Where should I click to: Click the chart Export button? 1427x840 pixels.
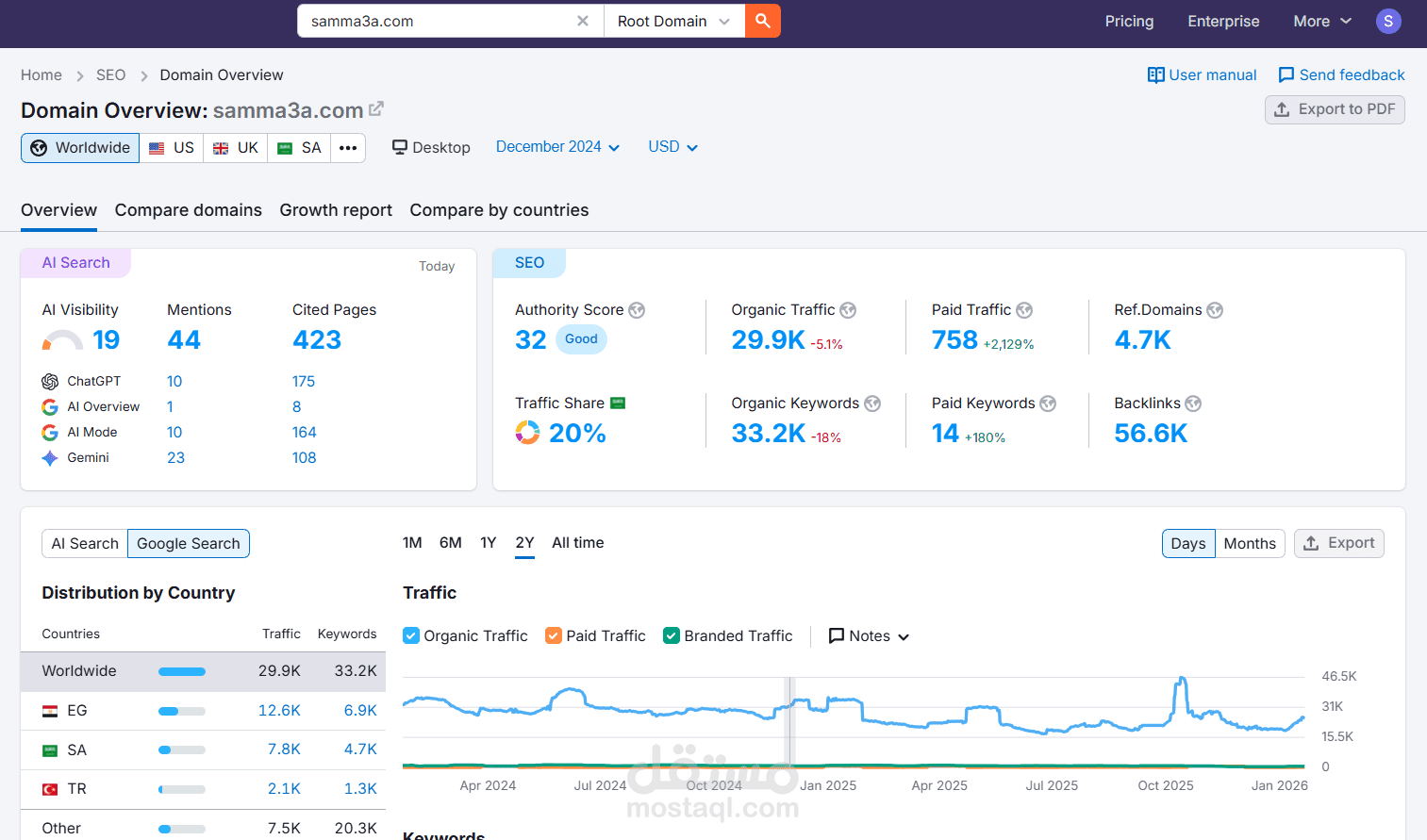point(1338,543)
